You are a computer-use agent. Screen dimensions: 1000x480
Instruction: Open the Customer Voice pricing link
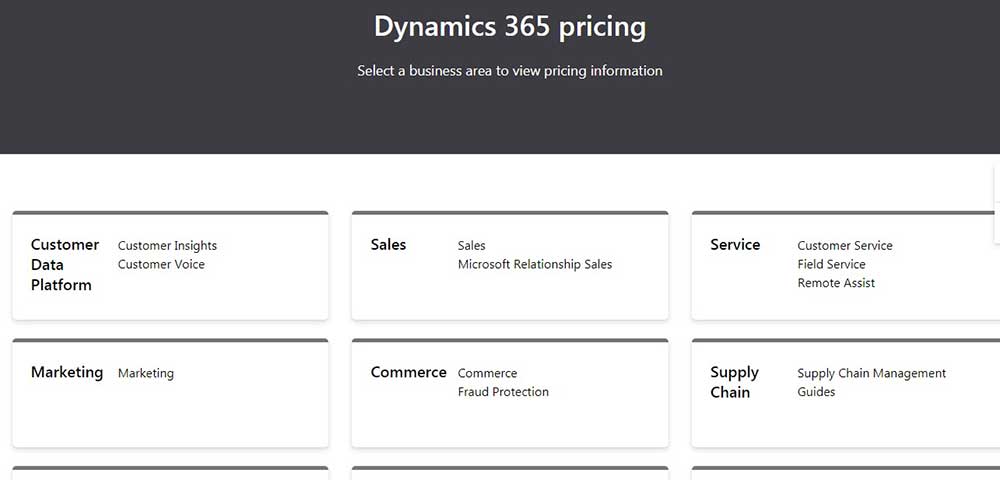161,264
